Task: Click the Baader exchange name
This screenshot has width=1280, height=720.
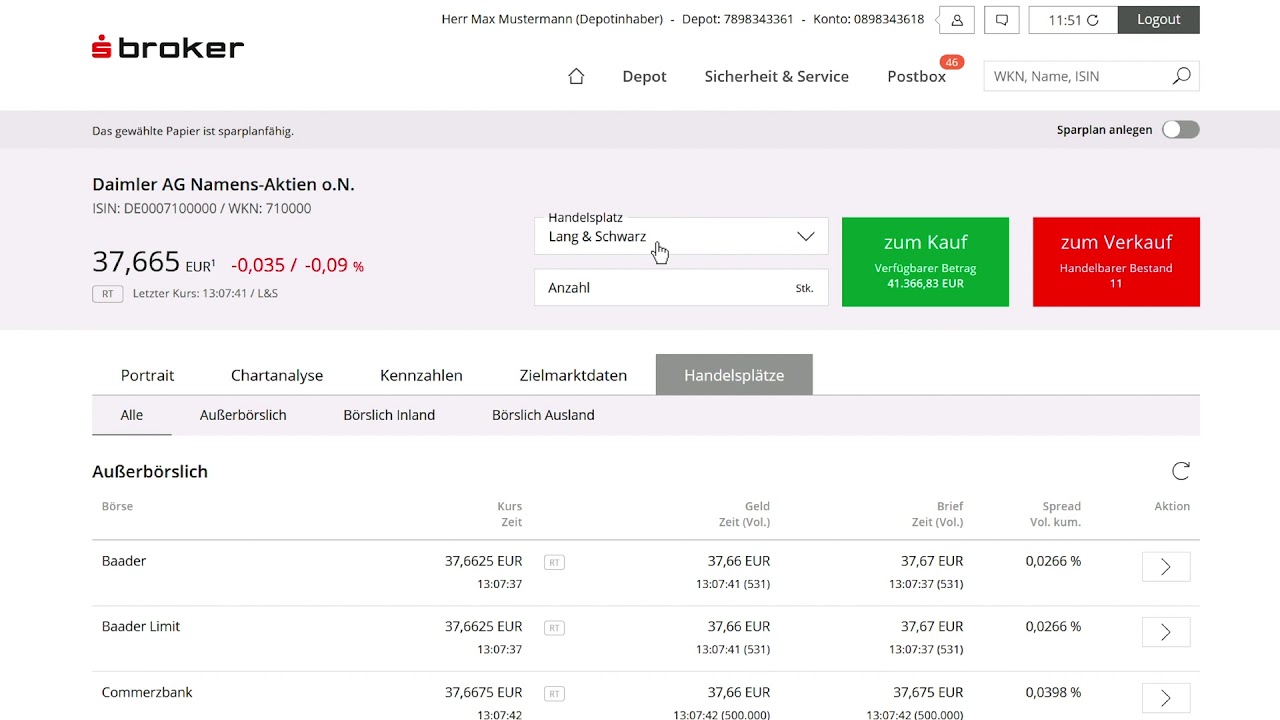Action: pos(124,561)
